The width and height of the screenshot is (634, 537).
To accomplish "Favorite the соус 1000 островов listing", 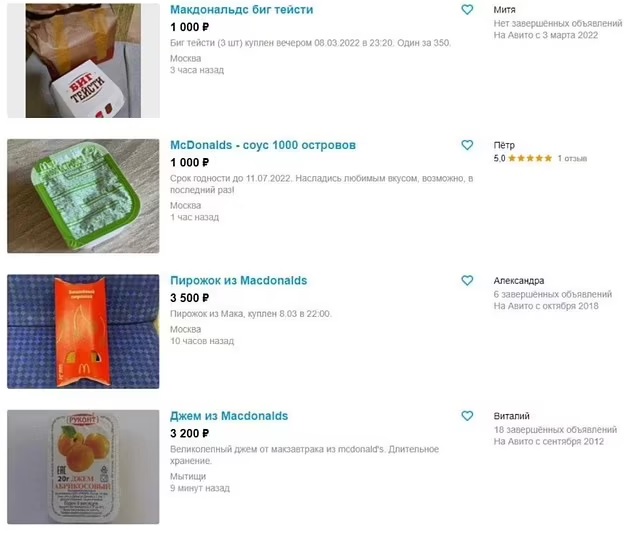I will coord(467,145).
